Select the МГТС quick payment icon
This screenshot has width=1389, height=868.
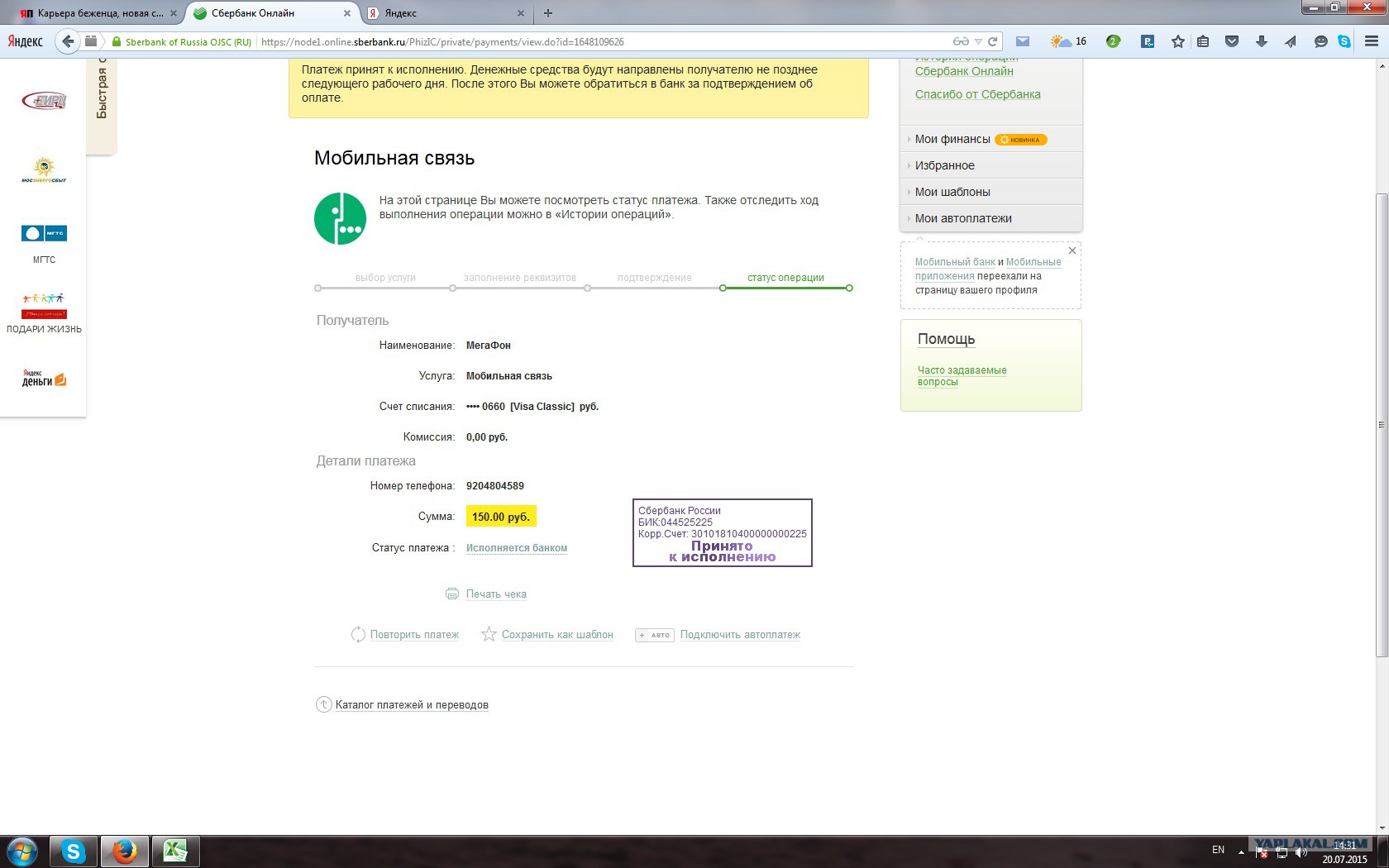click(44, 233)
